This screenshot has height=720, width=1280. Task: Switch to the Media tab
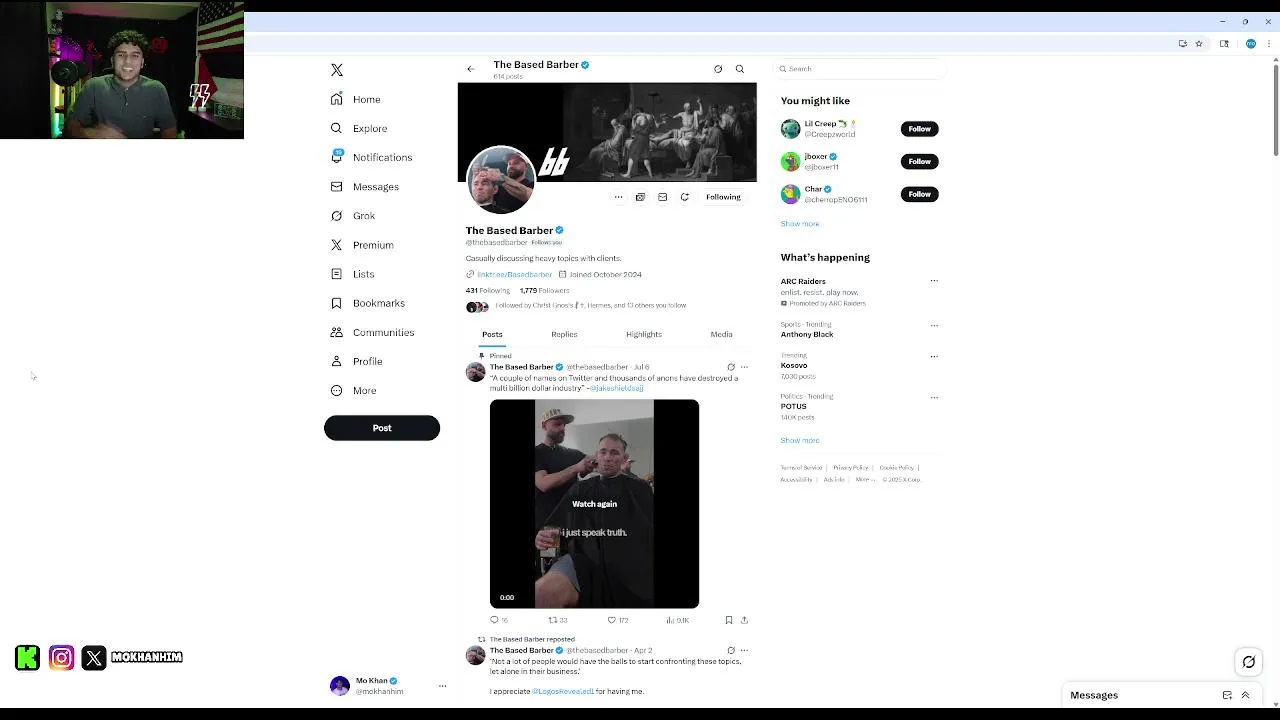click(x=721, y=334)
